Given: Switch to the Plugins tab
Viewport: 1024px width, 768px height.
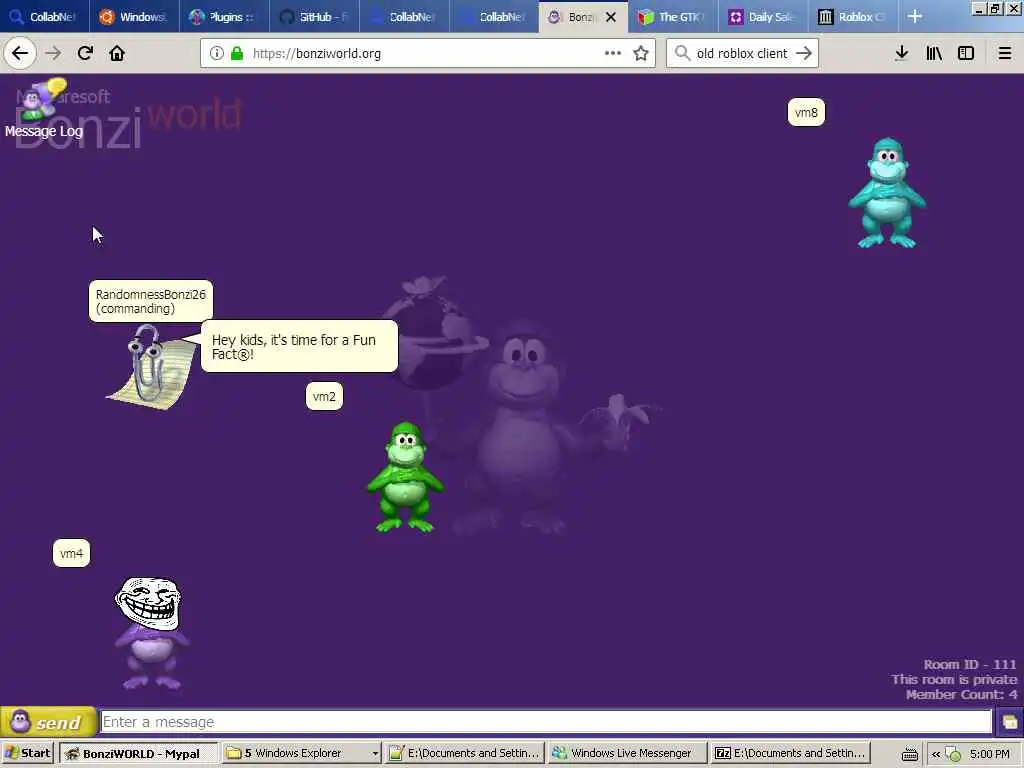Looking at the screenshot, I should coord(224,17).
